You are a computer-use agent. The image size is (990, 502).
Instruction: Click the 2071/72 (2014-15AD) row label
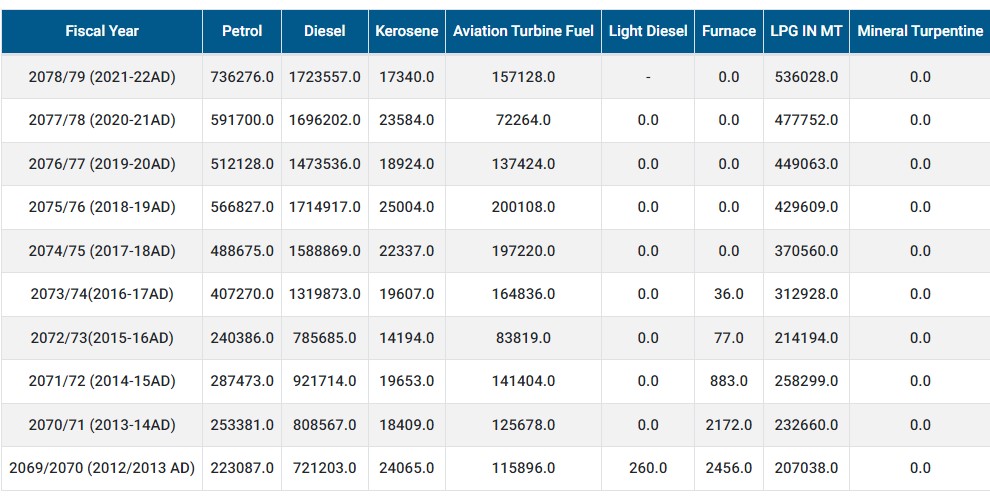click(102, 381)
